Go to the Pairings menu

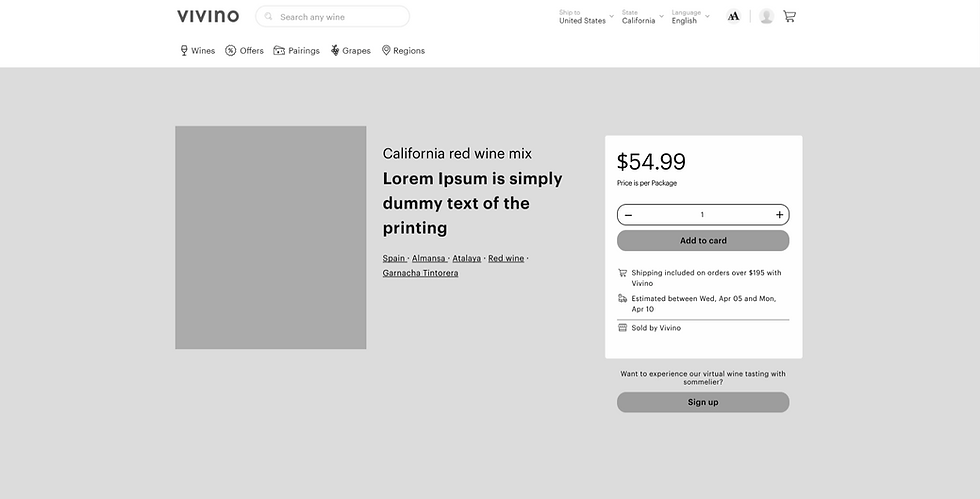pyautogui.click(x=296, y=51)
